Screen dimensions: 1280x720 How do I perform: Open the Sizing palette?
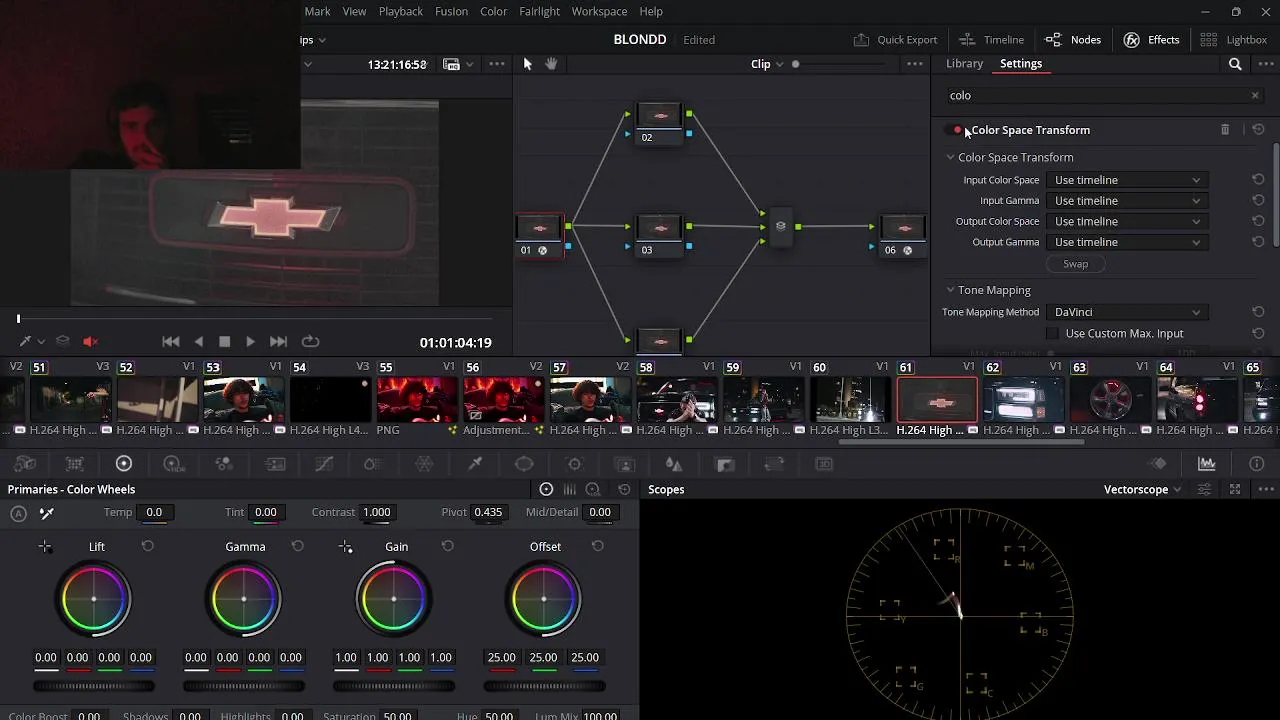(774, 464)
